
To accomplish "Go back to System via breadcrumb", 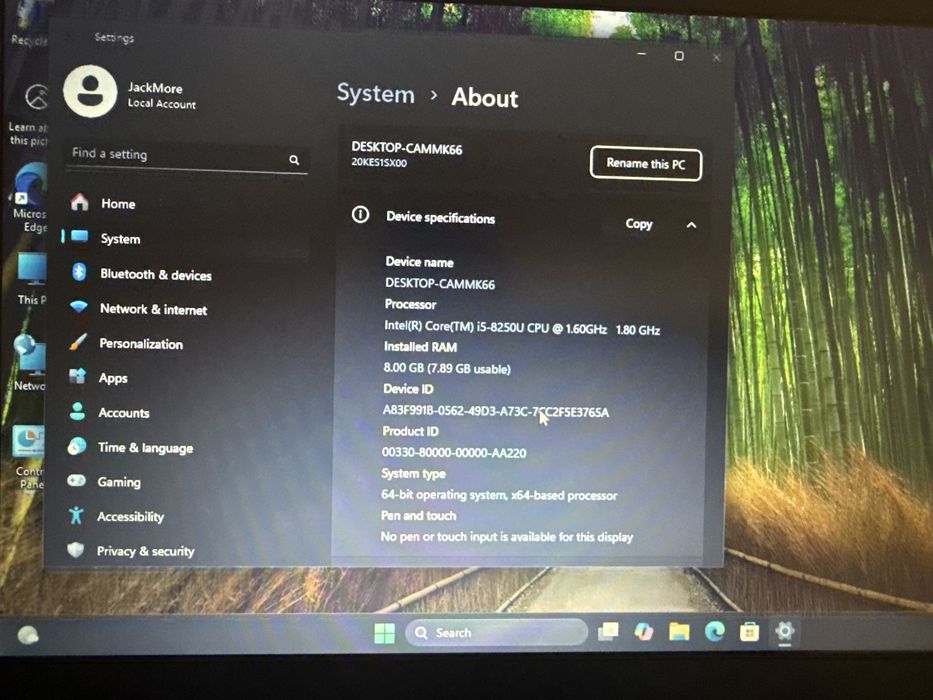I will pos(375,94).
